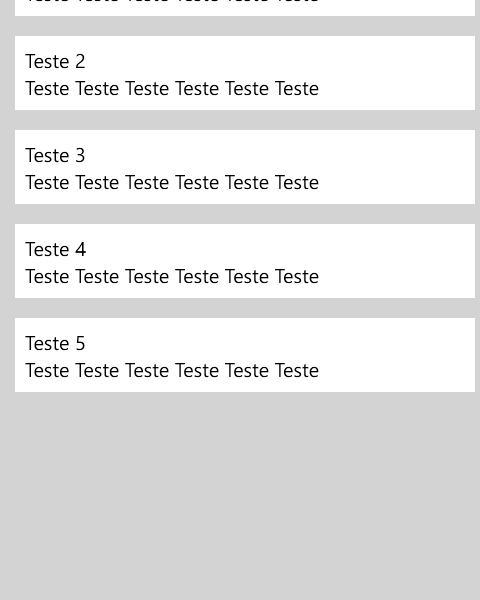The height and width of the screenshot is (600, 480).
Task: Click gray gap between Teste 2 and Teste 3
Action: [245, 120]
